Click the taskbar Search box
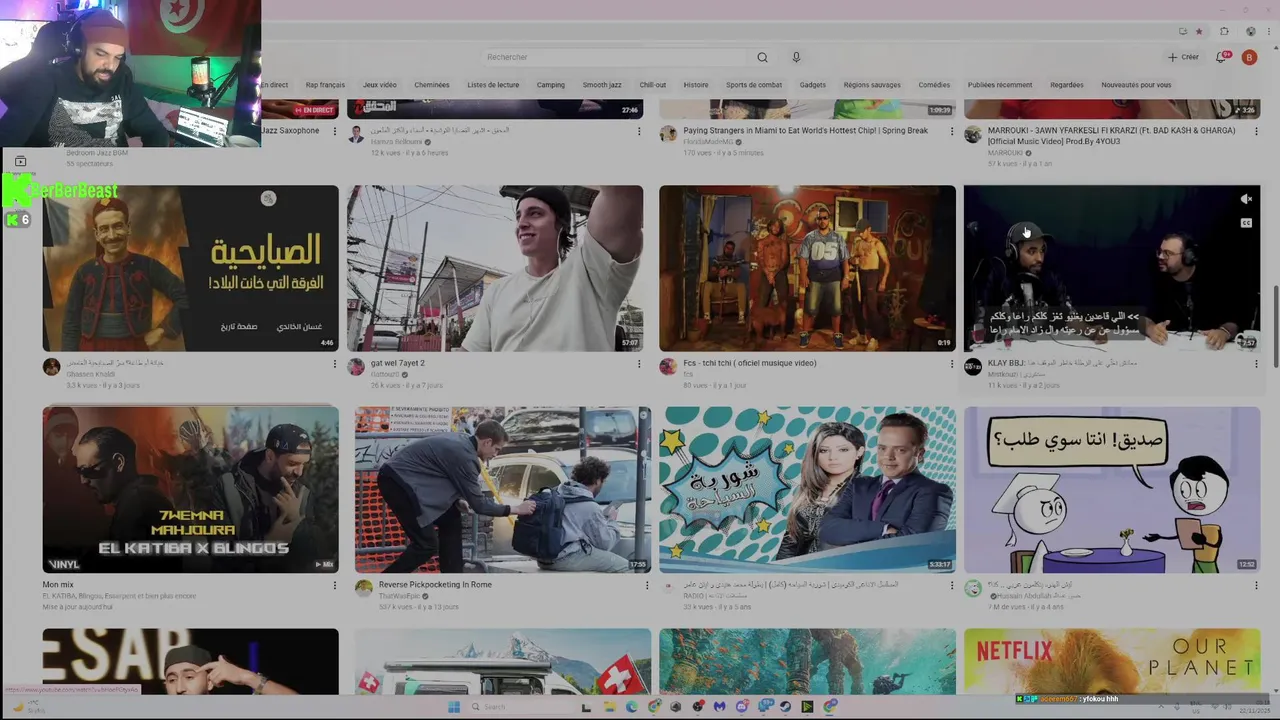The width and height of the screenshot is (1280, 720). 520,707
